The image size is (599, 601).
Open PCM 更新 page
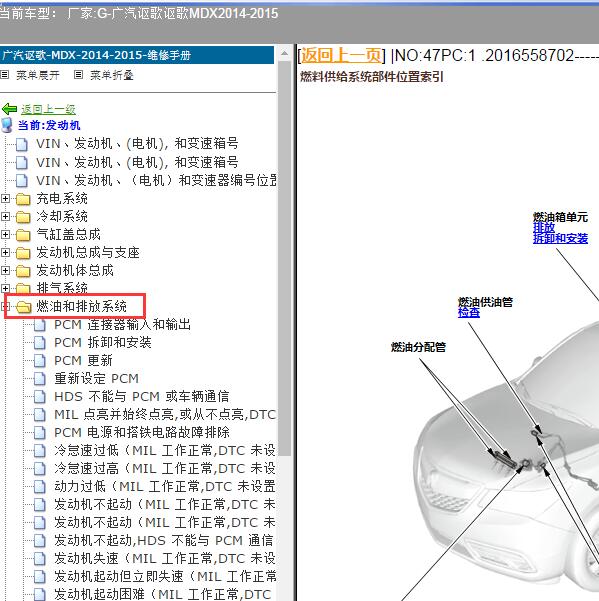tap(83, 361)
